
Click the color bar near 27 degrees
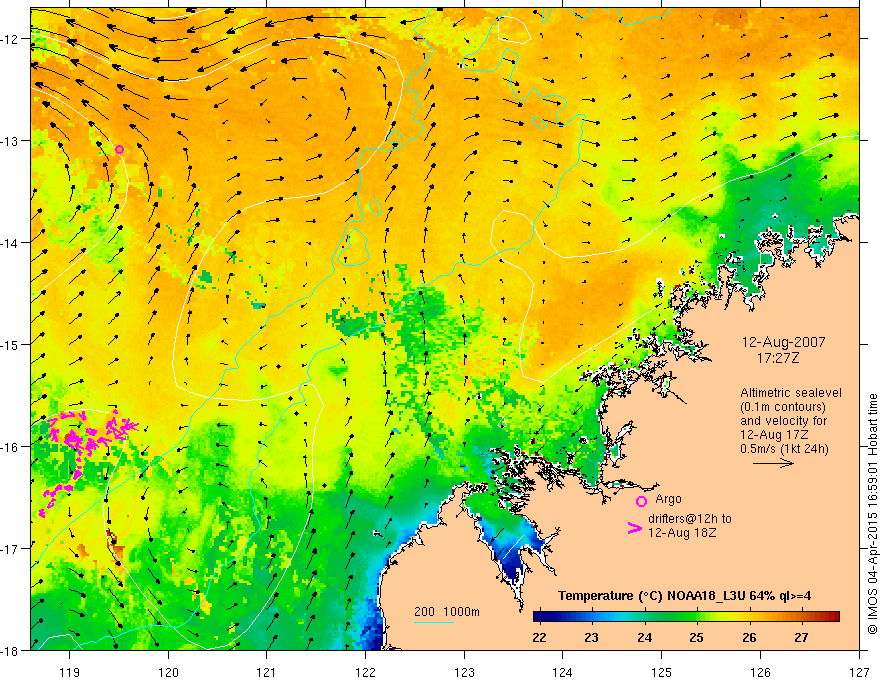tap(801, 616)
